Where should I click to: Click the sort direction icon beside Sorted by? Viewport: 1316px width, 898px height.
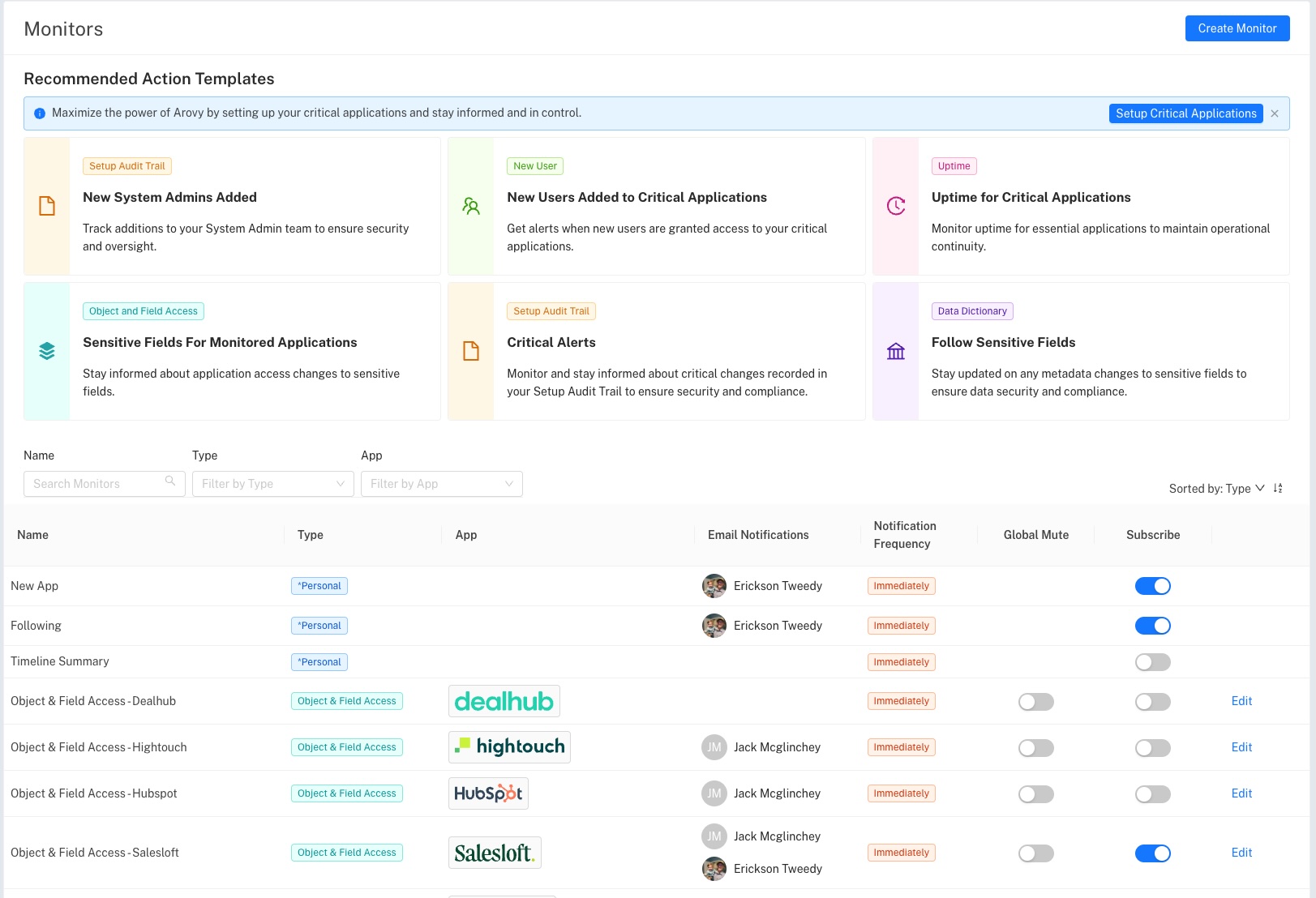[1278, 488]
